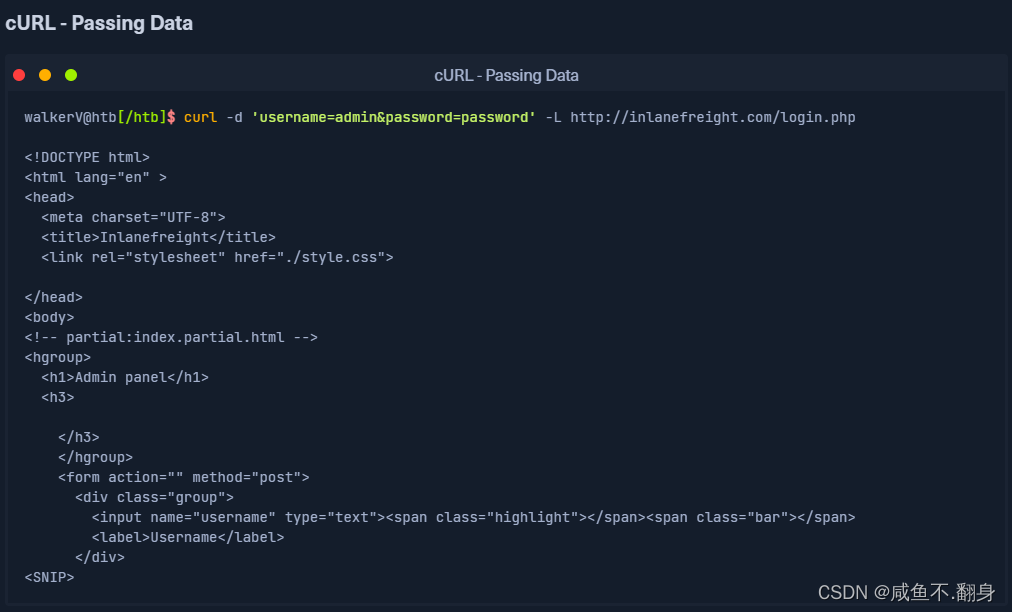Click the curl command word

point(200,117)
